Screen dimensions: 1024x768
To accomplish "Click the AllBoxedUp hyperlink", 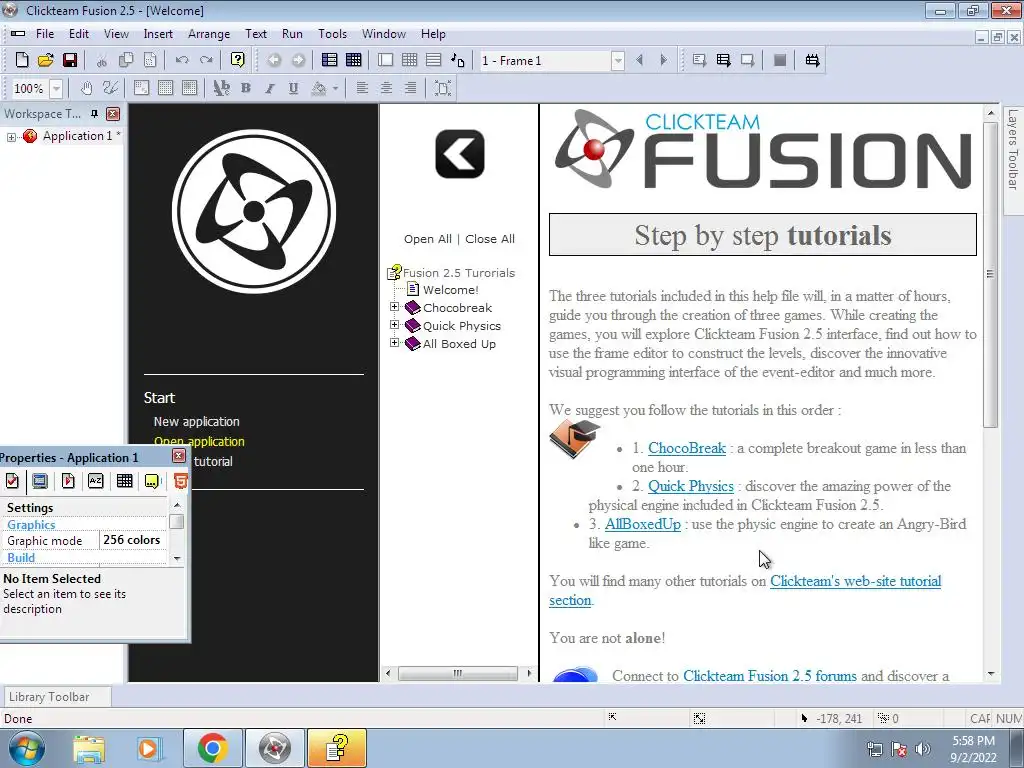I will (643, 524).
